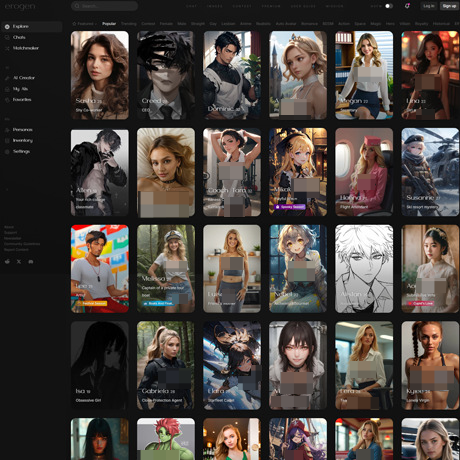Viewport: 460px width, 460px height.
Task: Expand the Featured dropdown filter
Action: pos(85,24)
